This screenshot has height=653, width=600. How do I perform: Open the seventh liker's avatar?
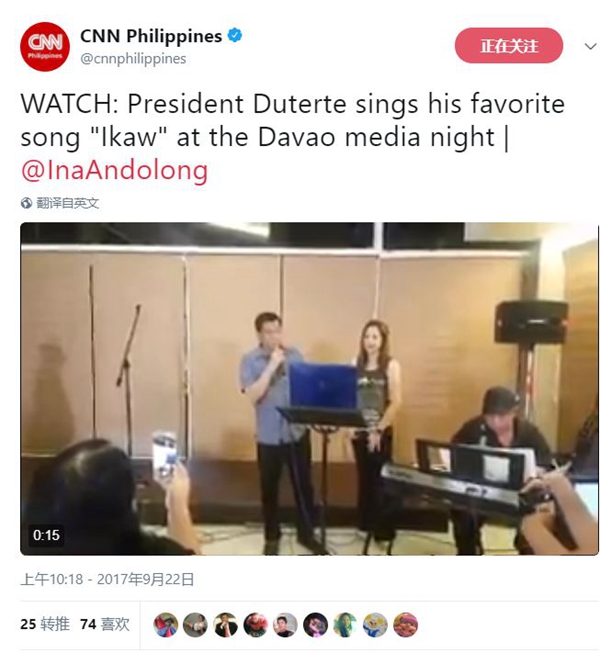pos(345,625)
